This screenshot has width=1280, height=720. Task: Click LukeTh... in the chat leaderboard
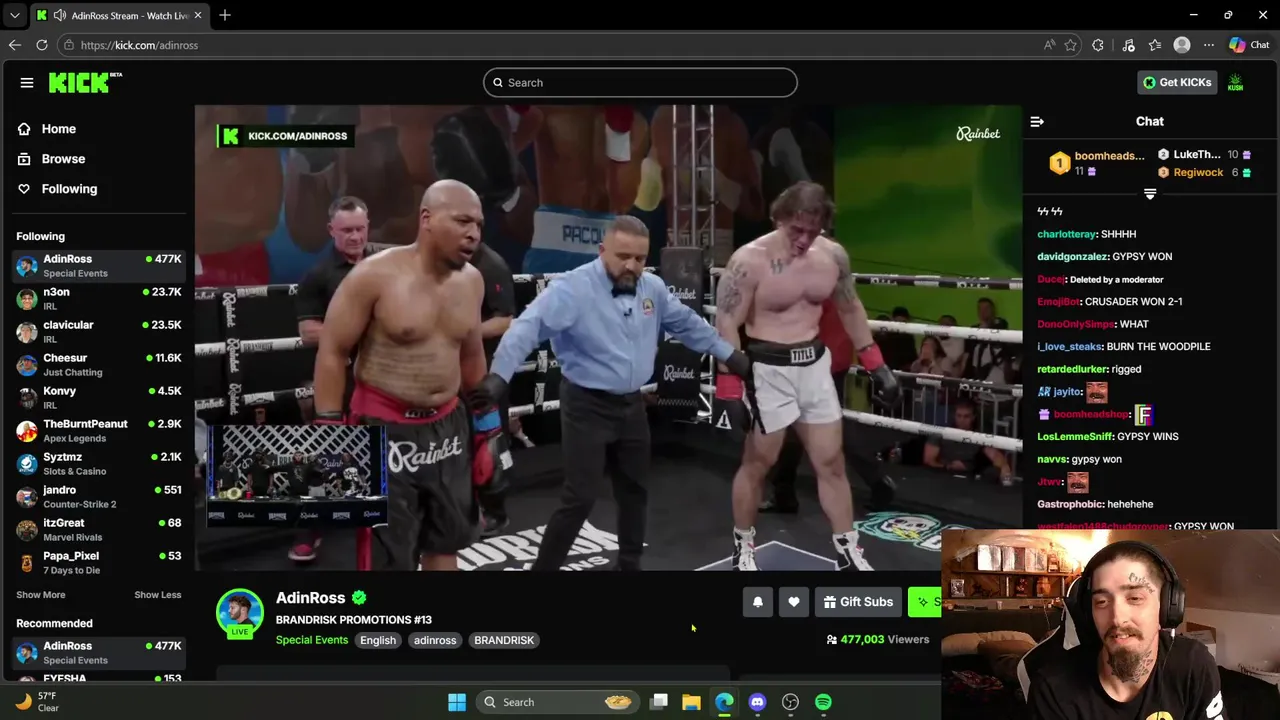point(1196,155)
